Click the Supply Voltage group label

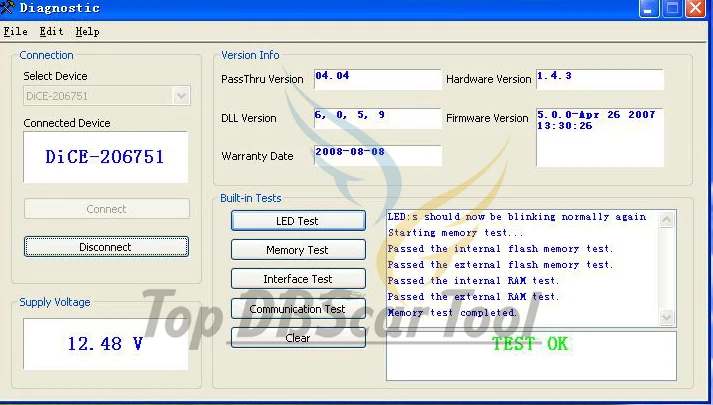pyautogui.click(x=55, y=302)
